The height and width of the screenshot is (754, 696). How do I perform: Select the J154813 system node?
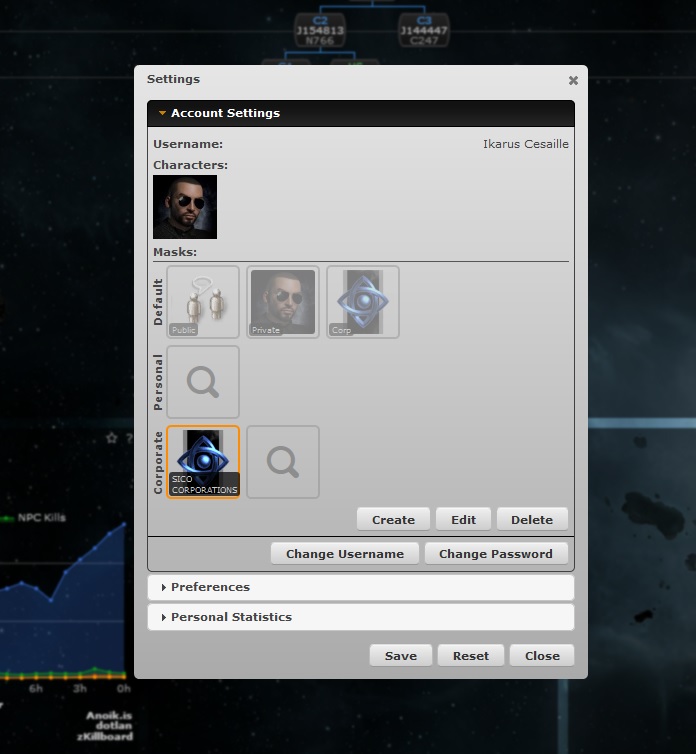click(320, 32)
